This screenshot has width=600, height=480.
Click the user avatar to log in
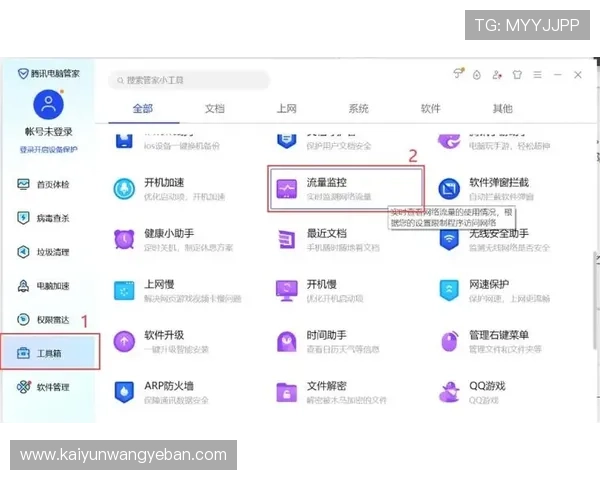(49, 104)
